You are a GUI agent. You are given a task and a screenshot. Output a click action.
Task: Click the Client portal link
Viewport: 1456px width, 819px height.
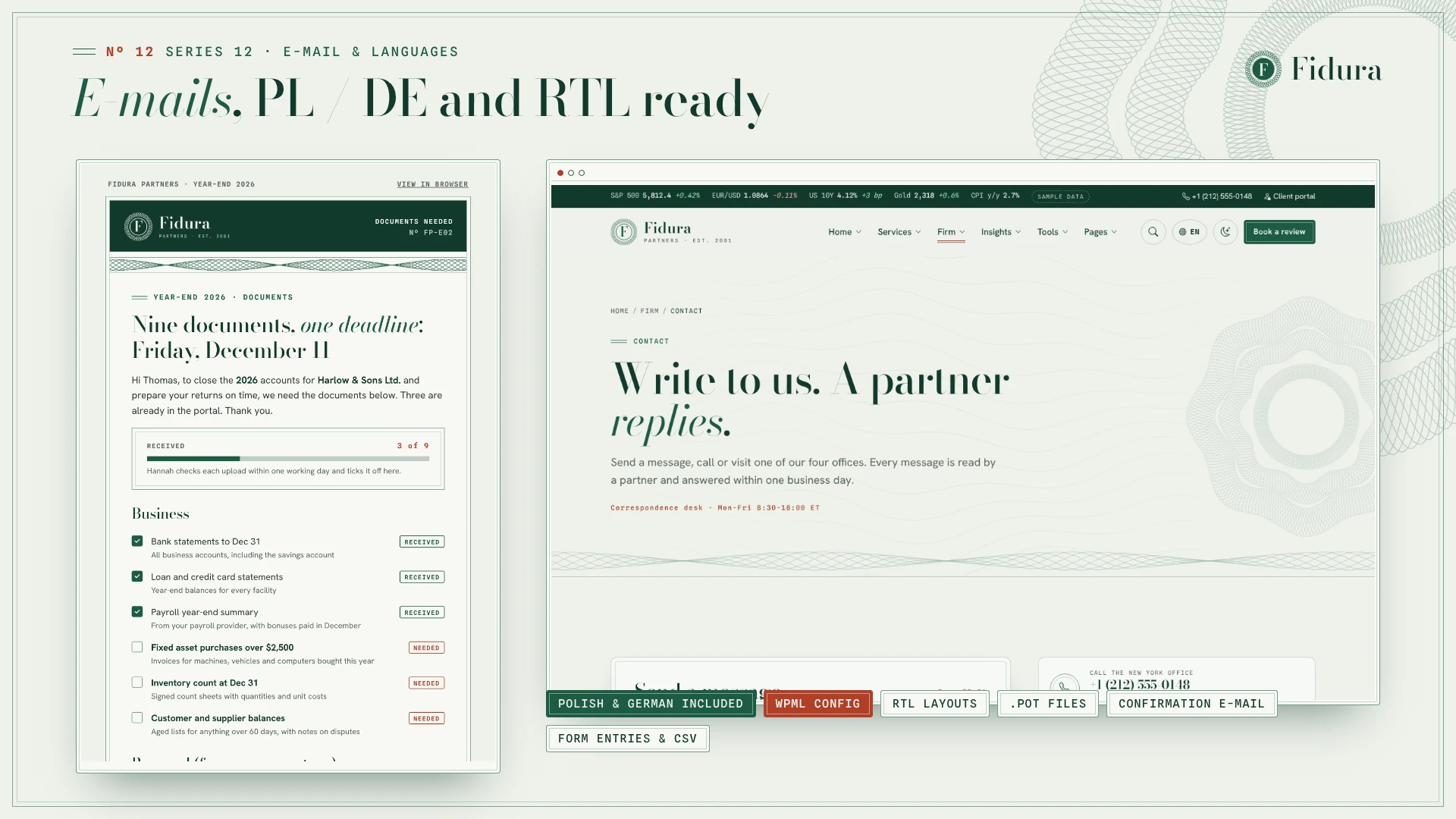coord(1289,196)
